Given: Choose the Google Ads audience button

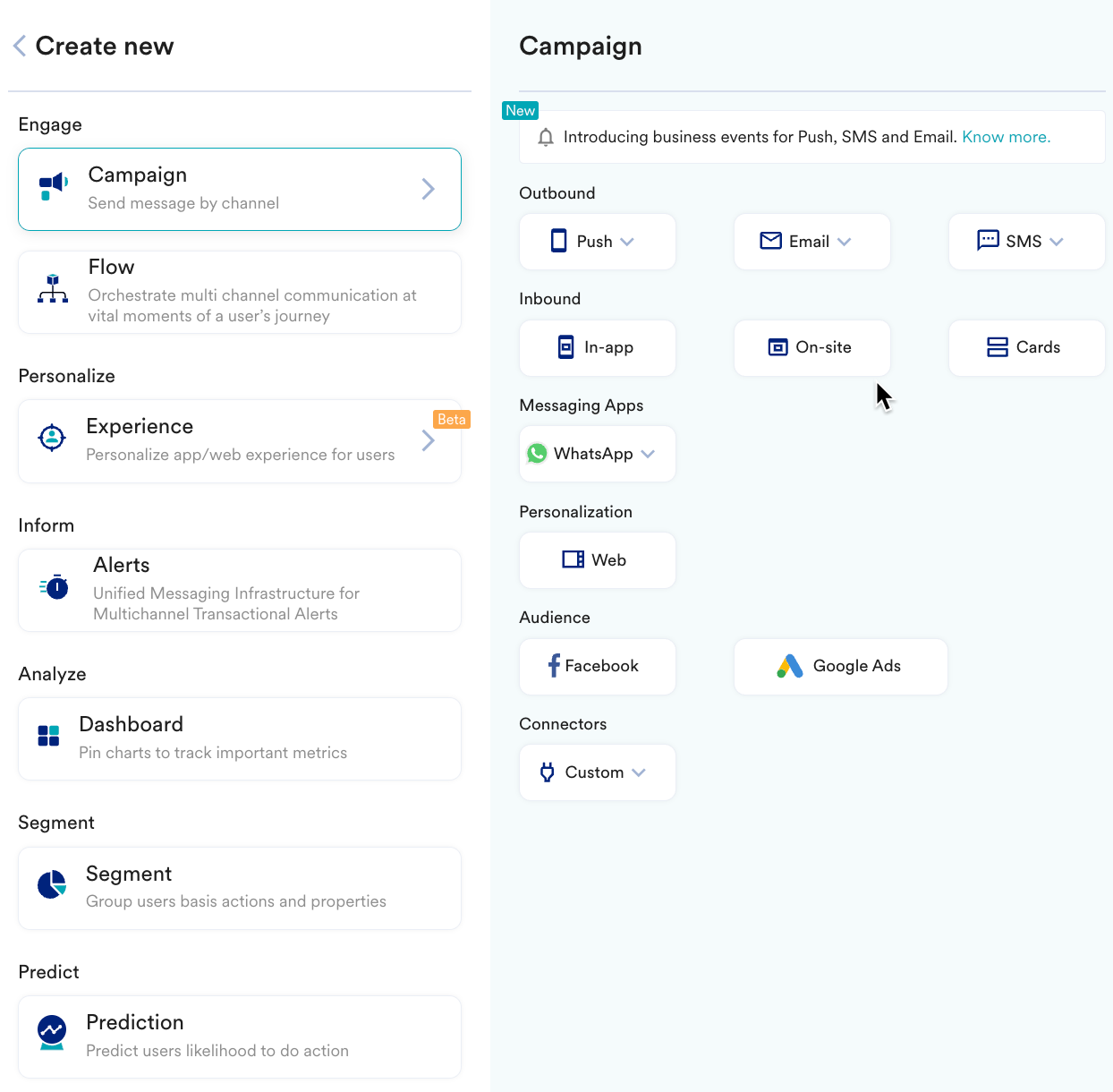Looking at the screenshot, I should tap(841, 667).
